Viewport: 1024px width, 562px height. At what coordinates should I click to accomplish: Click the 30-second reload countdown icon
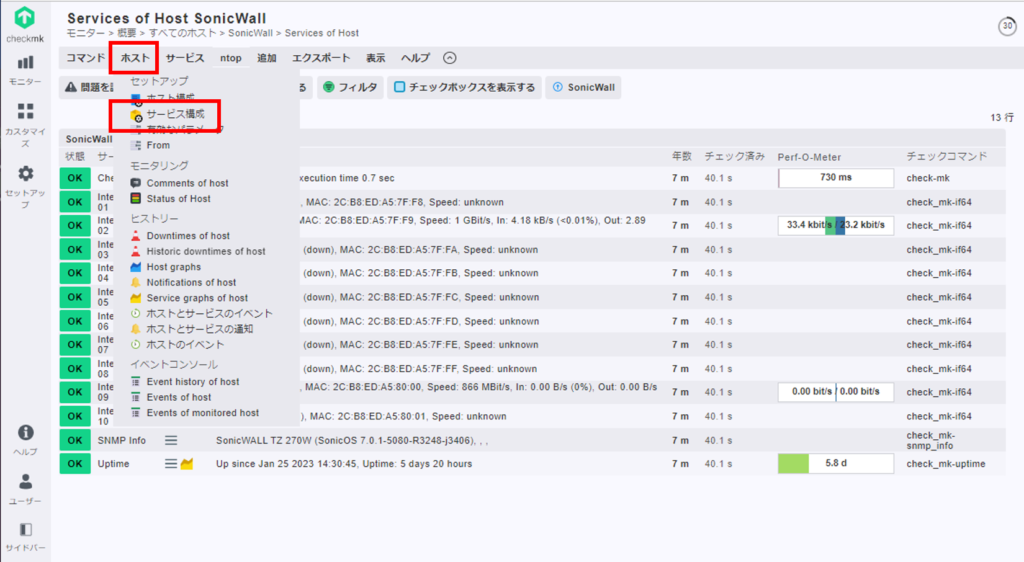click(1007, 26)
